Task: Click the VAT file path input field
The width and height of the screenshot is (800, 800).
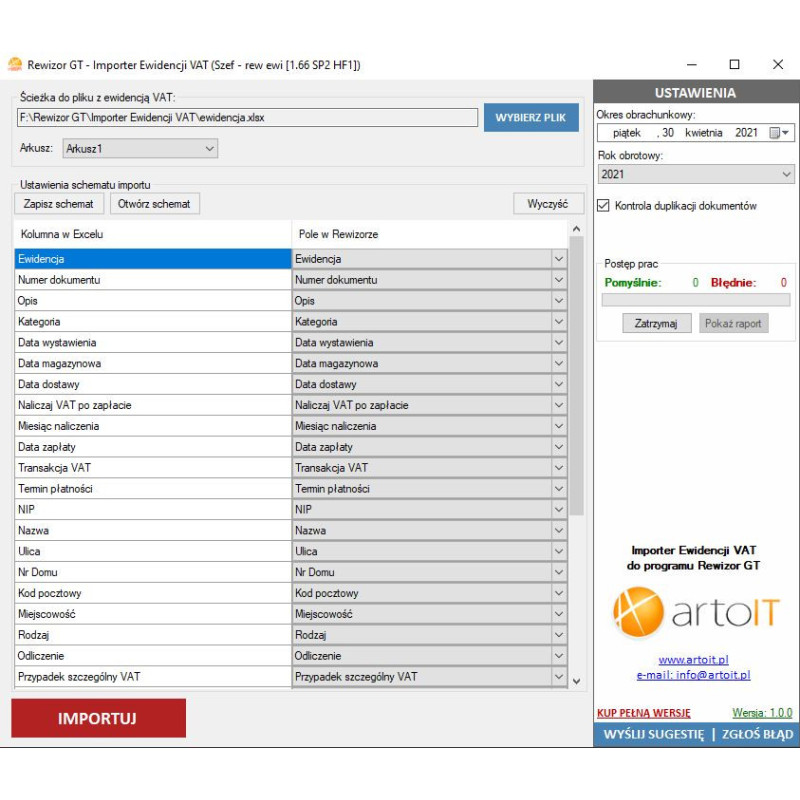Action: pos(248,118)
